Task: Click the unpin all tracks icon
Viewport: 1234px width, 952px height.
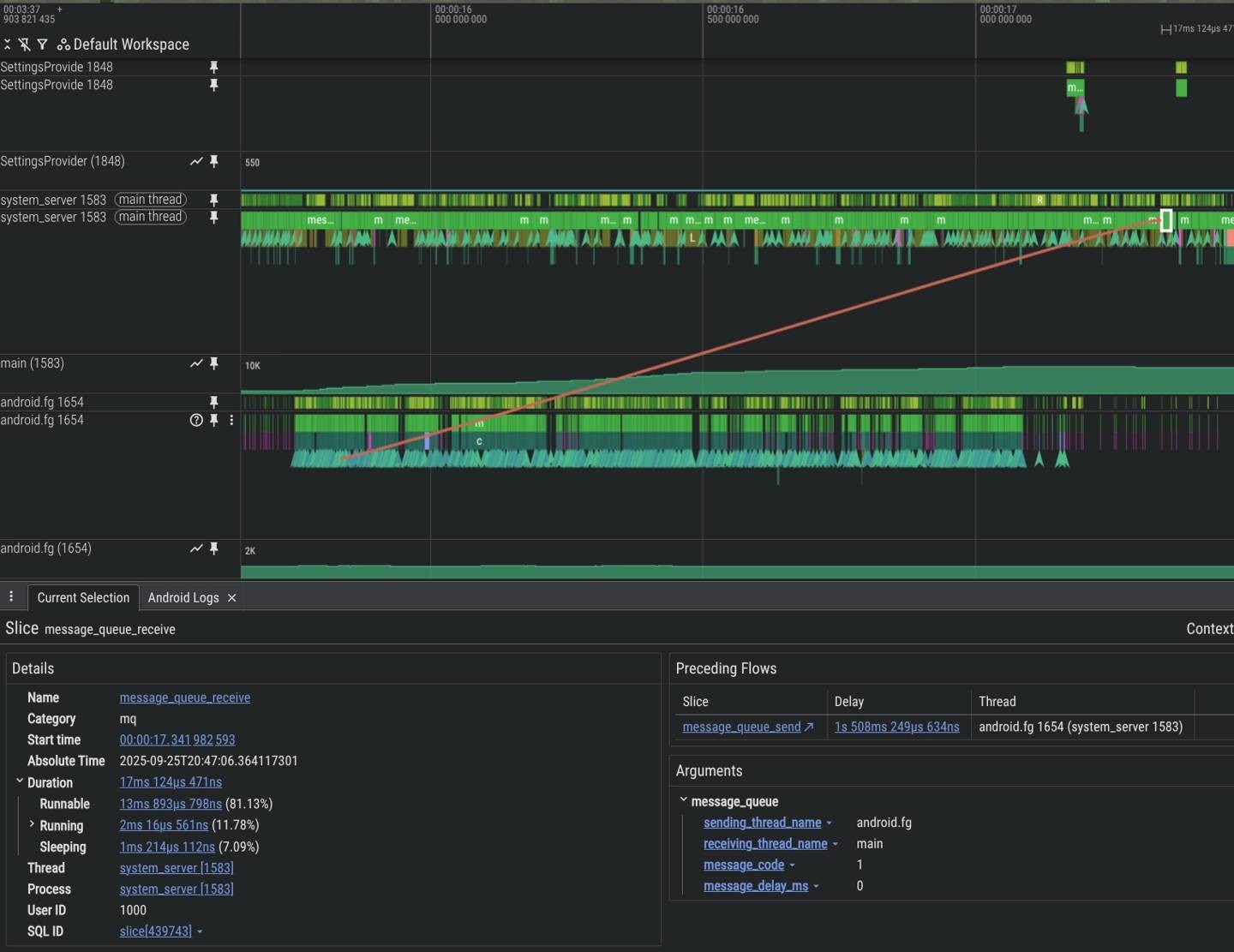Action: [24, 45]
